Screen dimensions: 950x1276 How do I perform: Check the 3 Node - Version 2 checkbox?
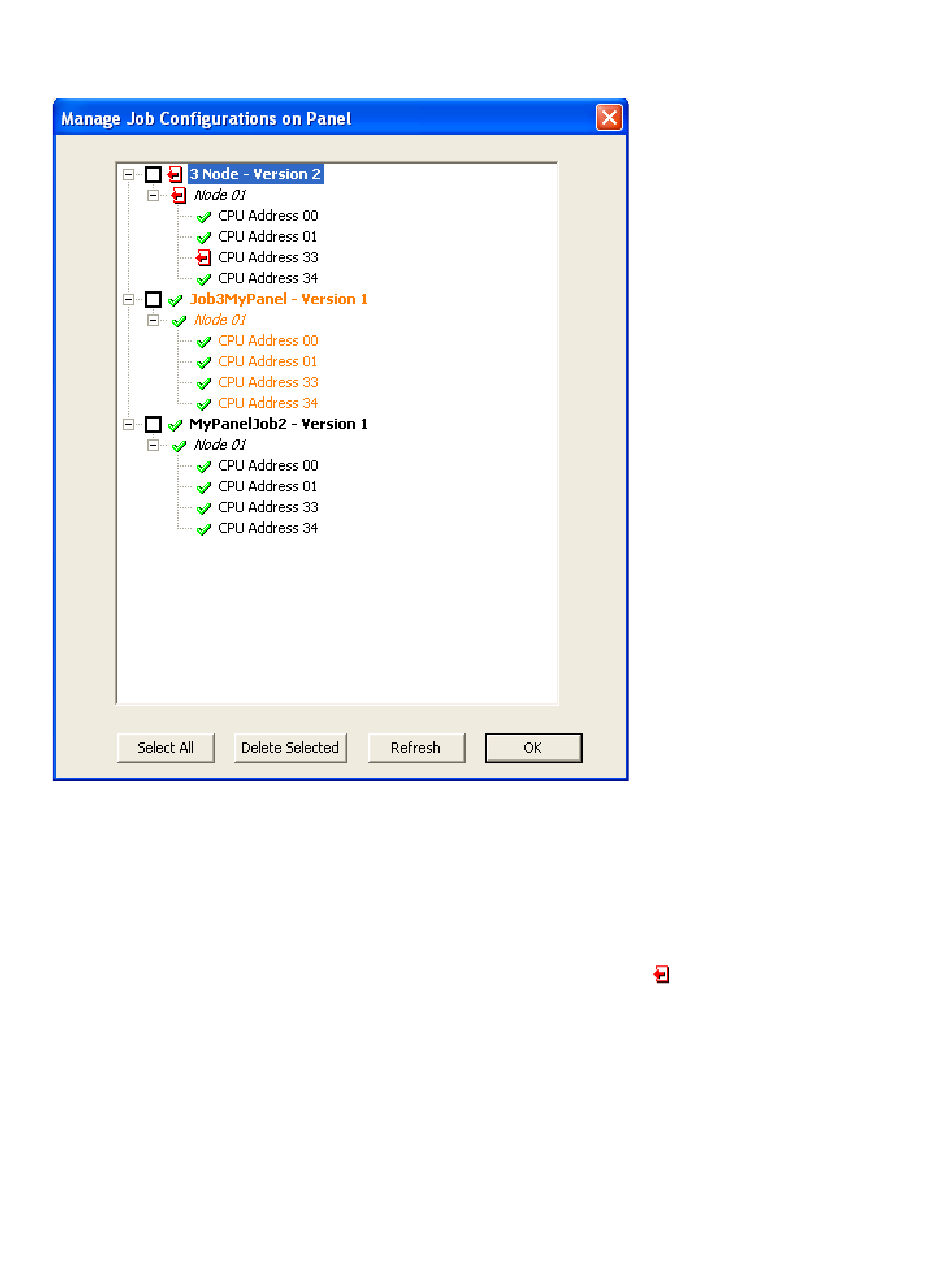(x=153, y=175)
